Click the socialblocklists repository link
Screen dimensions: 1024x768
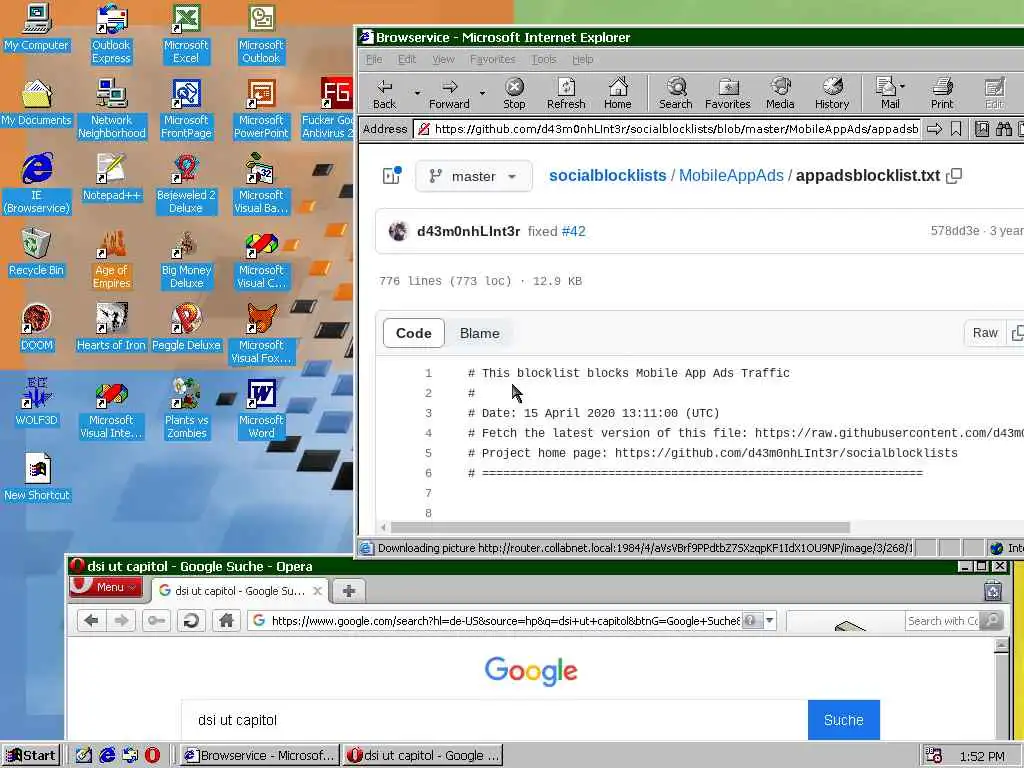pyautogui.click(x=607, y=176)
